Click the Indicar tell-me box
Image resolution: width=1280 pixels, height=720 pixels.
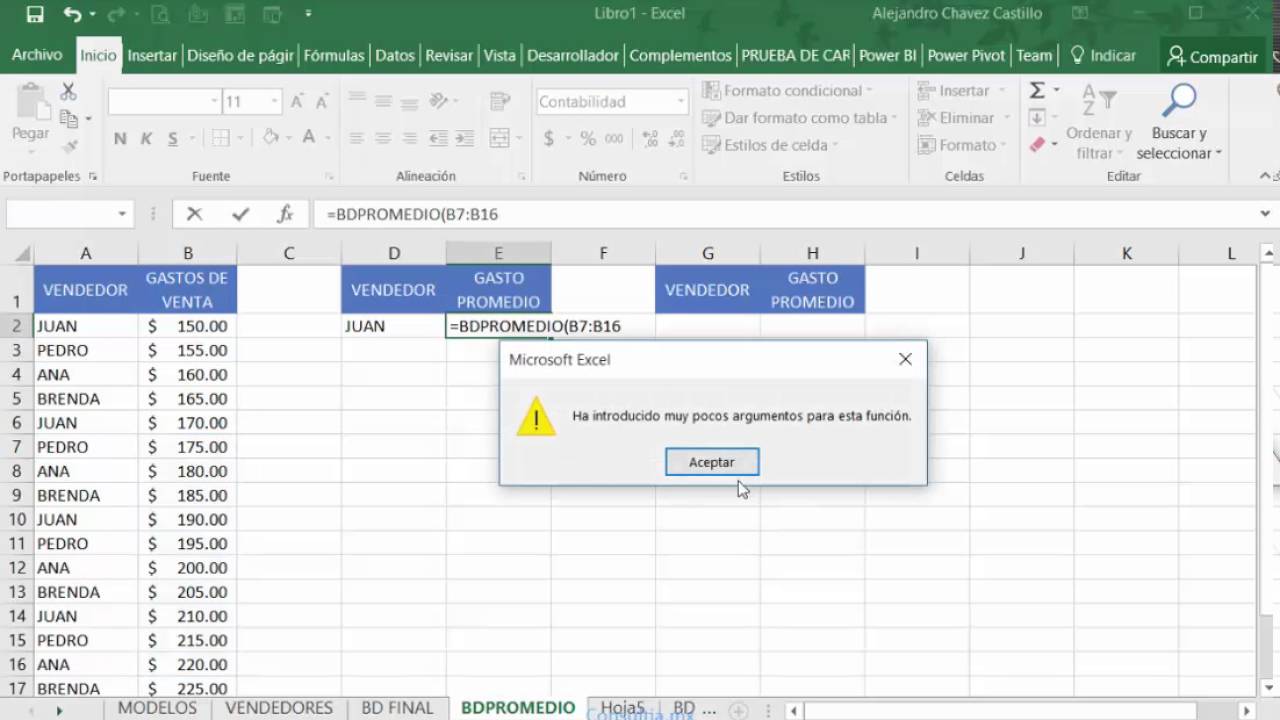[1103, 56]
